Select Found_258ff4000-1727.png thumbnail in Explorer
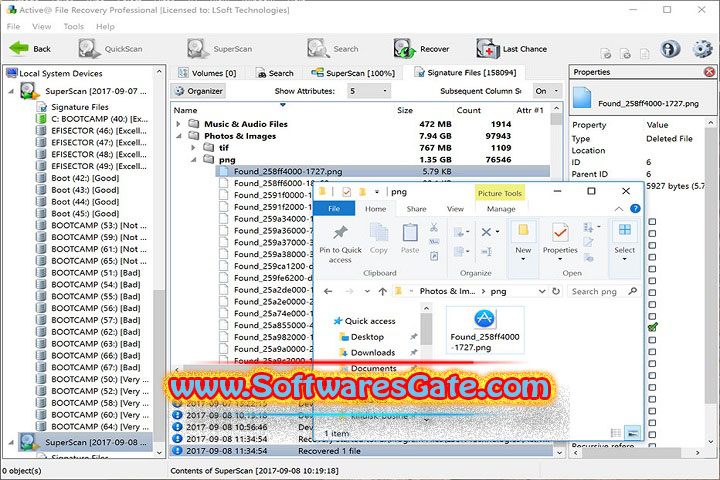Image resolution: width=720 pixels, height=480 pixels. click(x=485, y=331)
